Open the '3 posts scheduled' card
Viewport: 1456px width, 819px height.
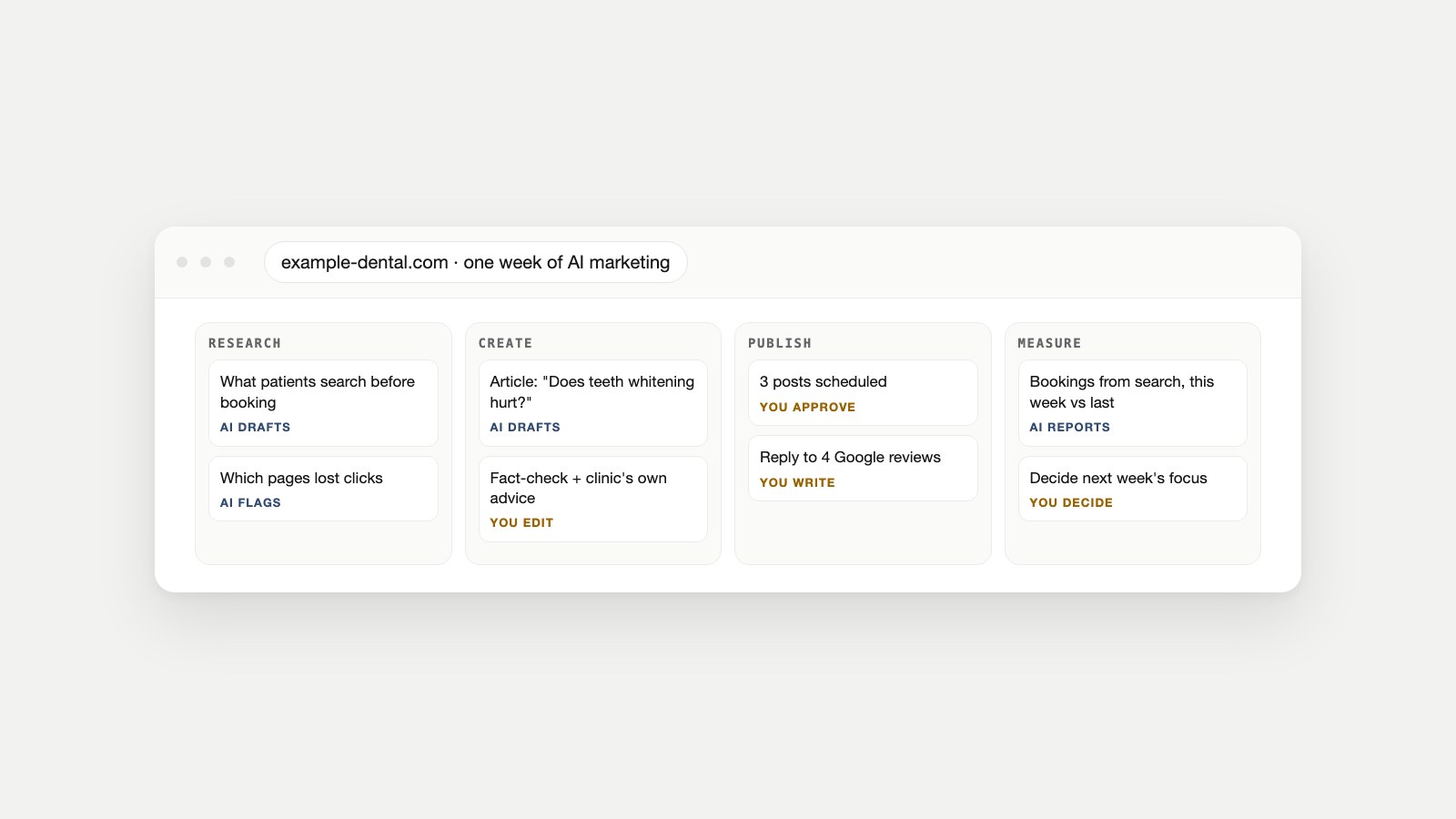(863, 392)
